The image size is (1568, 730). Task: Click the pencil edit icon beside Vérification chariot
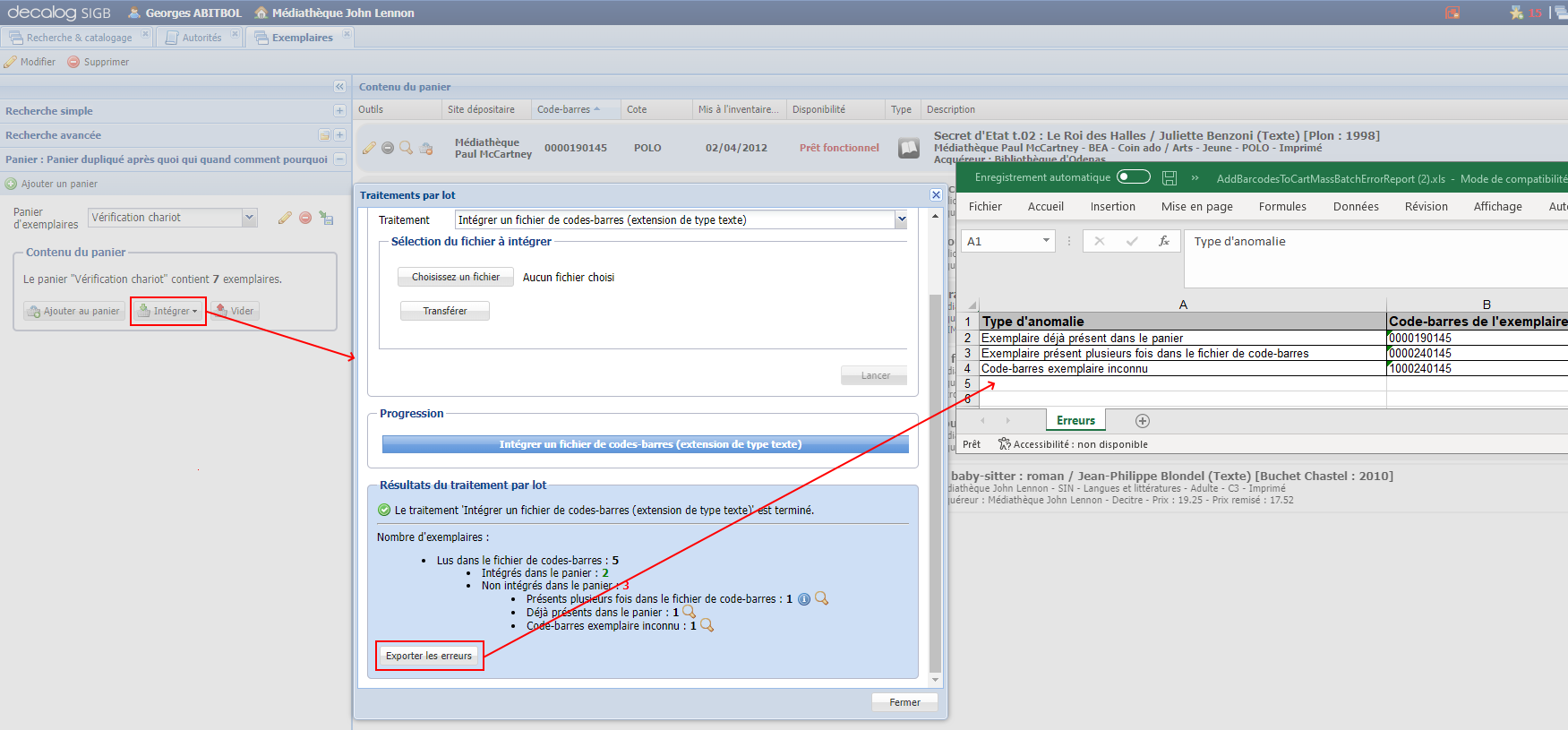tap(285, 218)
